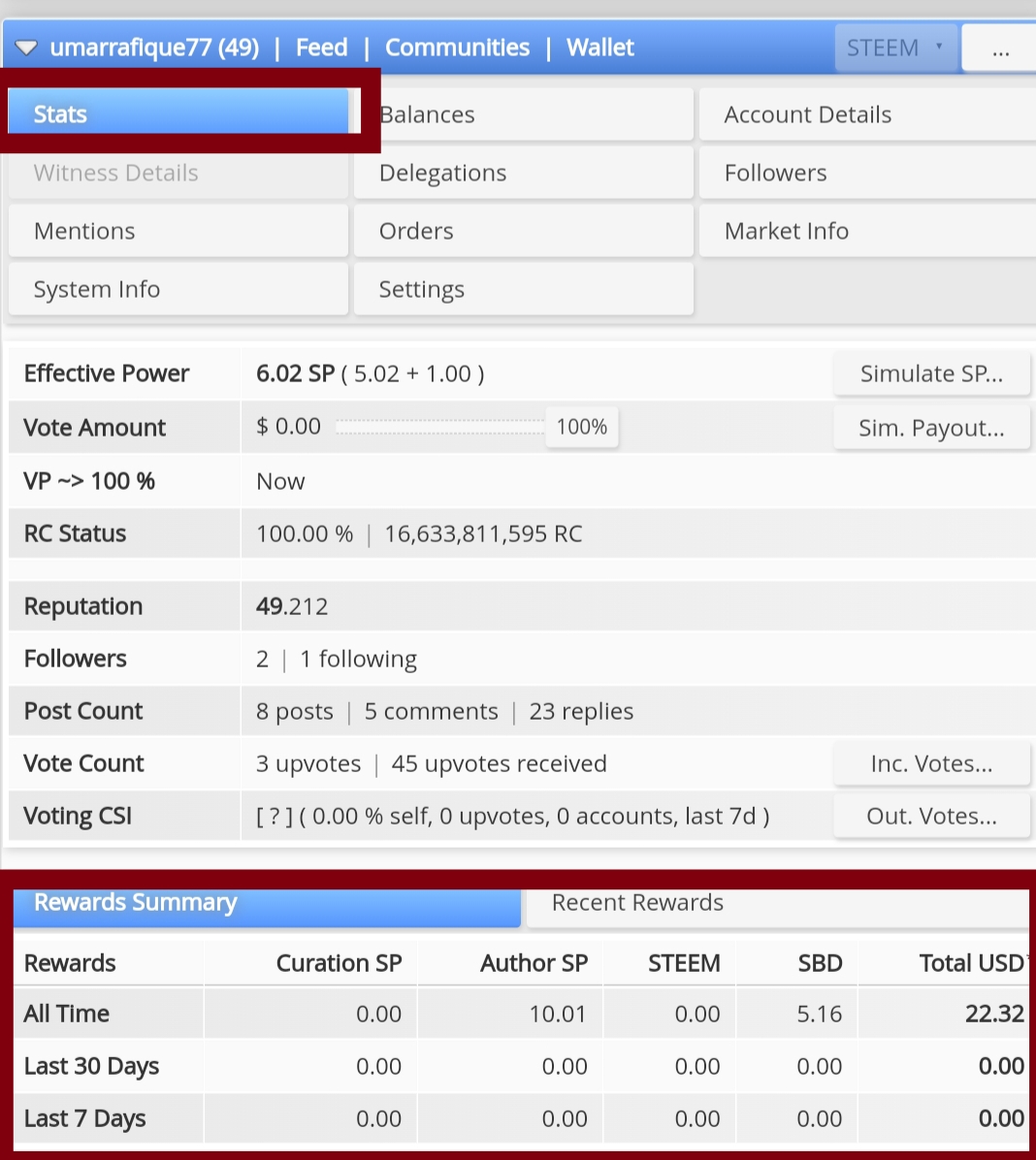Click the 16,633,811,595 RC value
Screen dimensions: 1036x1160
coord(483,534)
